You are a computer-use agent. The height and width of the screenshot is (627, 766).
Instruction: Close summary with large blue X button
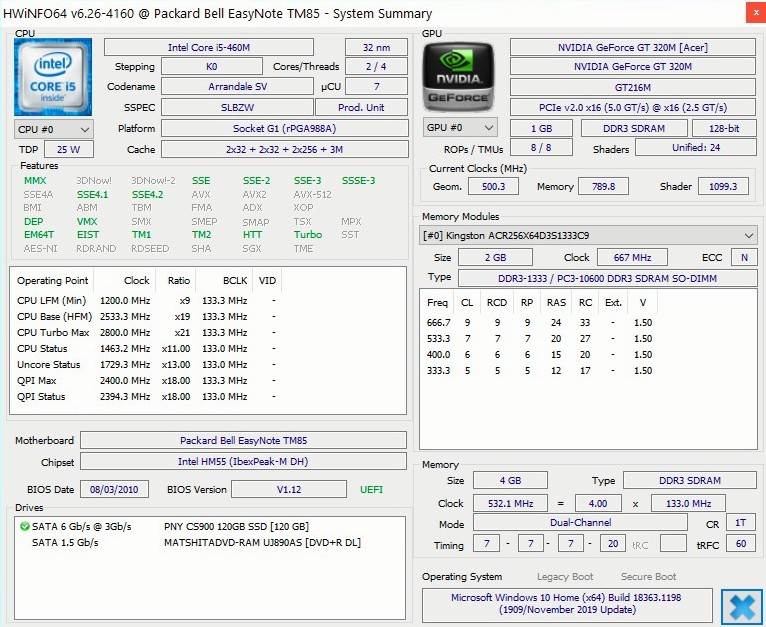[x=742, y=607]
